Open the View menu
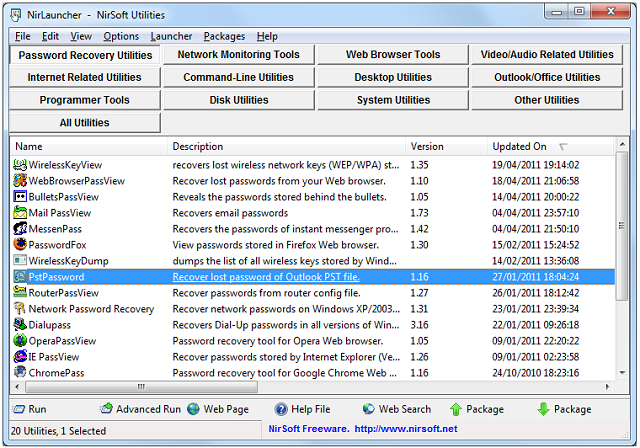The width and height of the screenshot is (640, 448). tap(81, 36)
